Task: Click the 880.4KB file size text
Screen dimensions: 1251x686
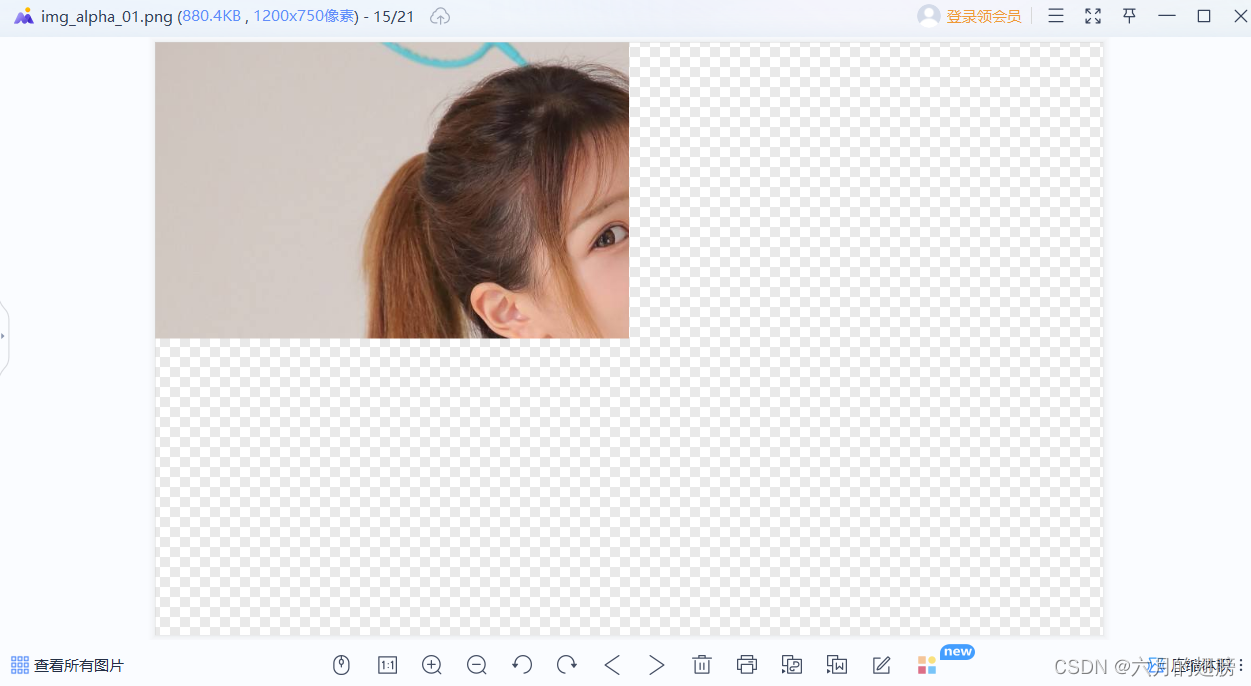Action: pos(212,16)
